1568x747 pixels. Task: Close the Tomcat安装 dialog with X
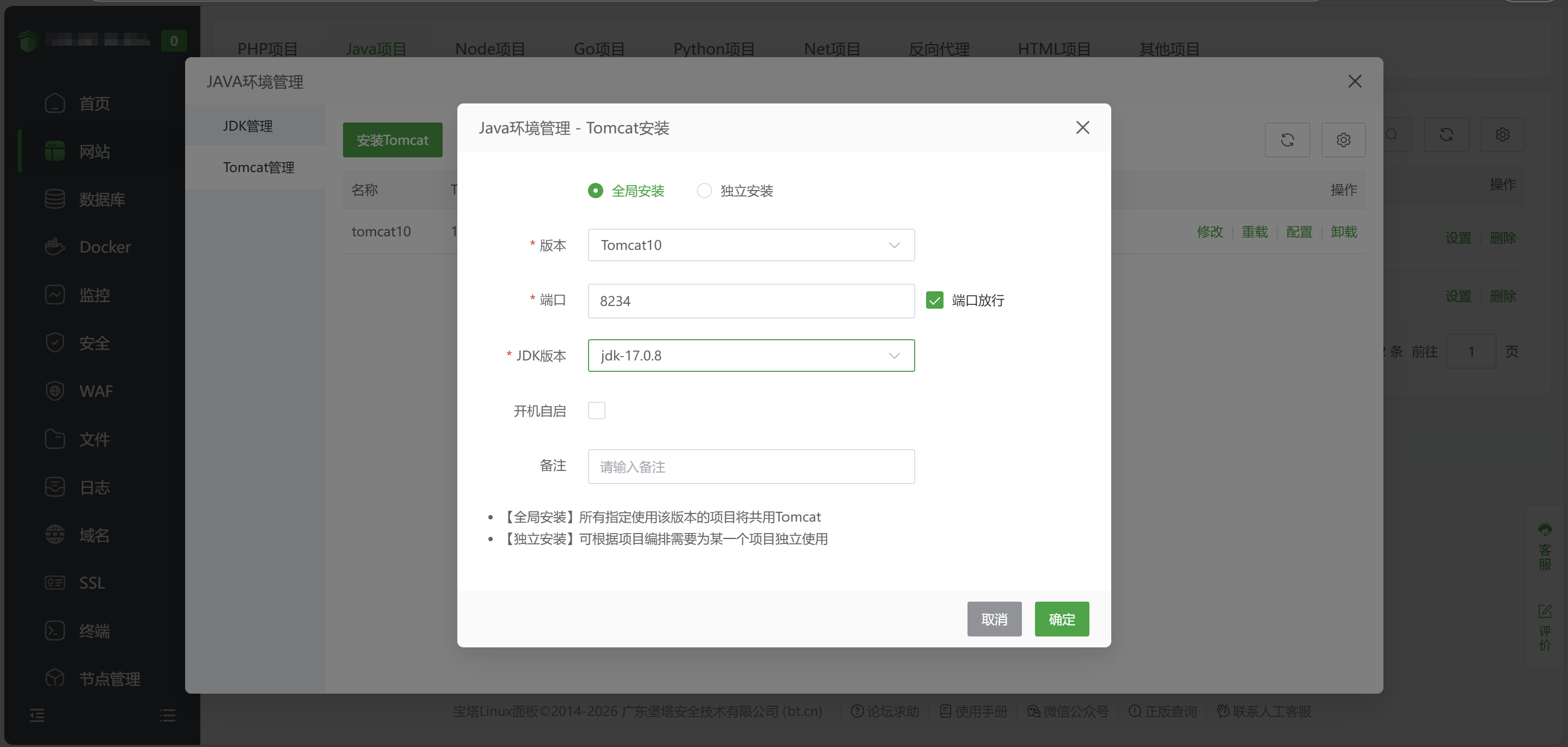coord(1082,128)
